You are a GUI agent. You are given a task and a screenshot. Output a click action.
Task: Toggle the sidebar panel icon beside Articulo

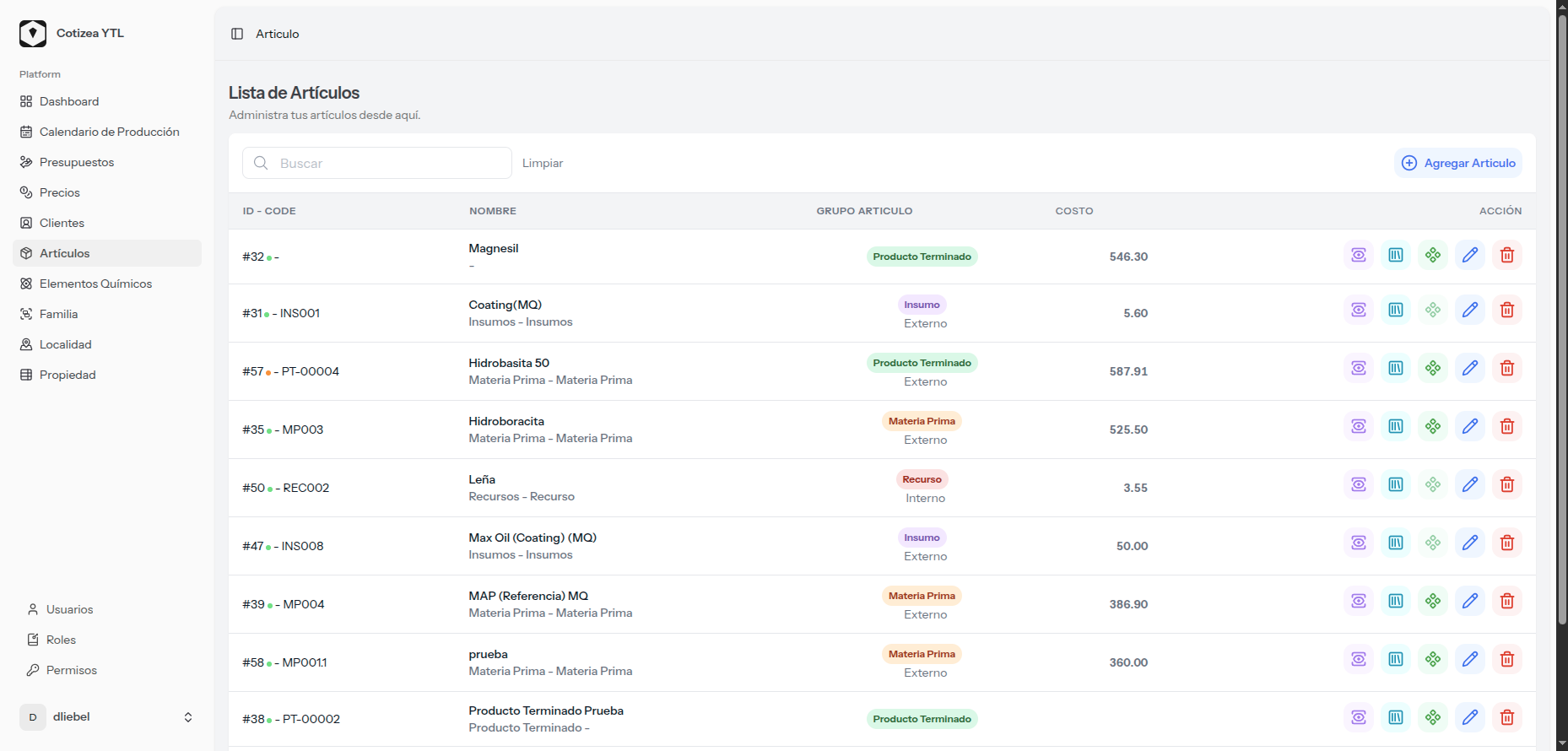click(x=237, y=34)
